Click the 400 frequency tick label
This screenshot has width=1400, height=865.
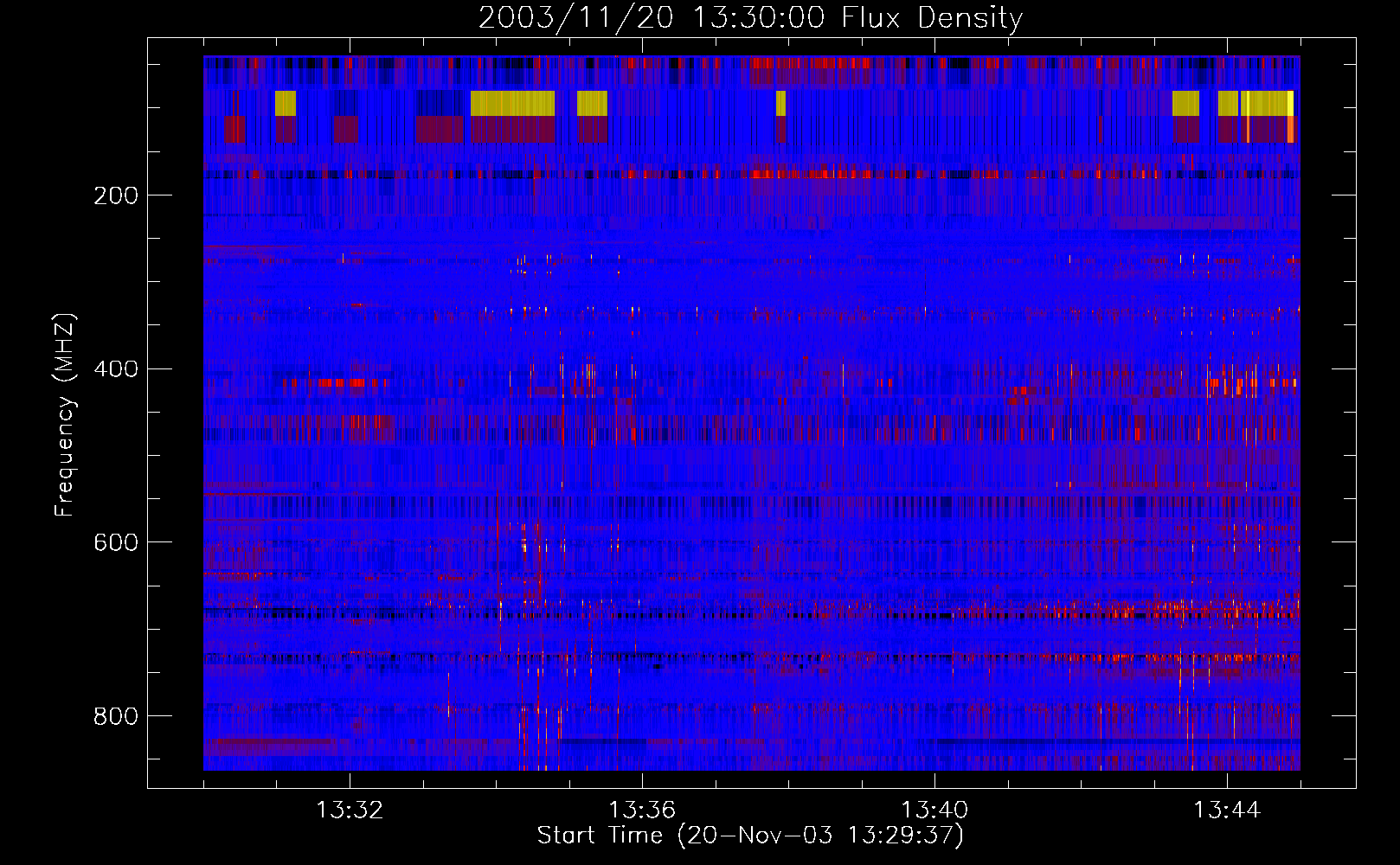[116, 369]
